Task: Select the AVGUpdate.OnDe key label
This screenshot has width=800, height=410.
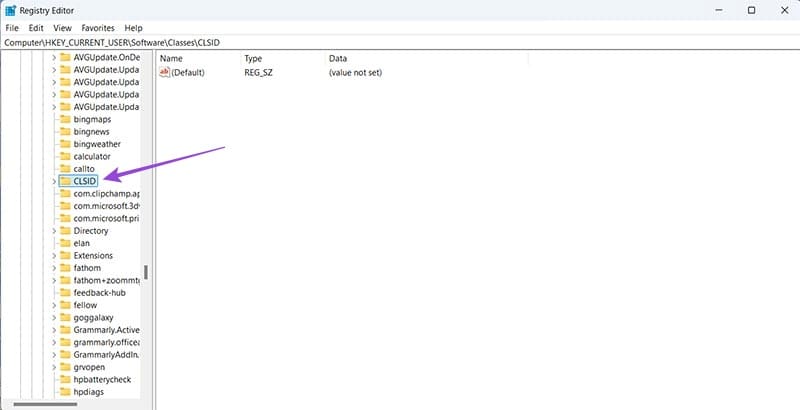Action: 106,57
